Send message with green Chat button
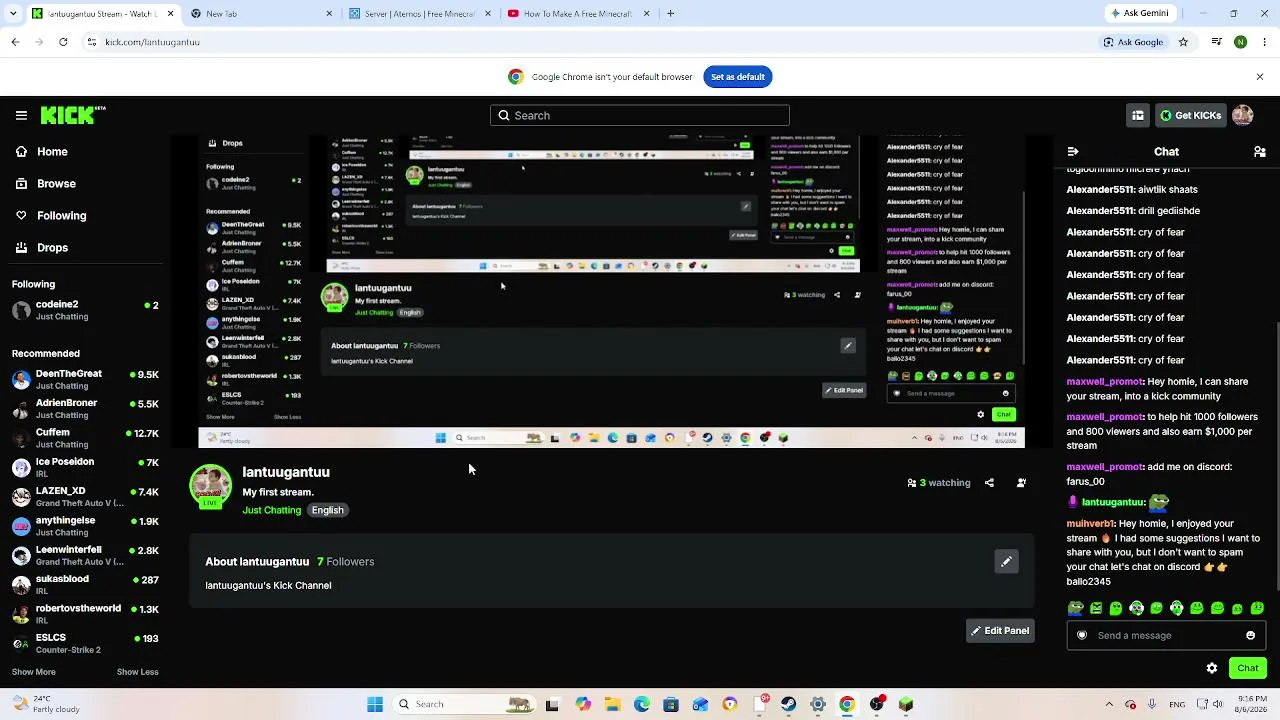 coord(1247,668)
